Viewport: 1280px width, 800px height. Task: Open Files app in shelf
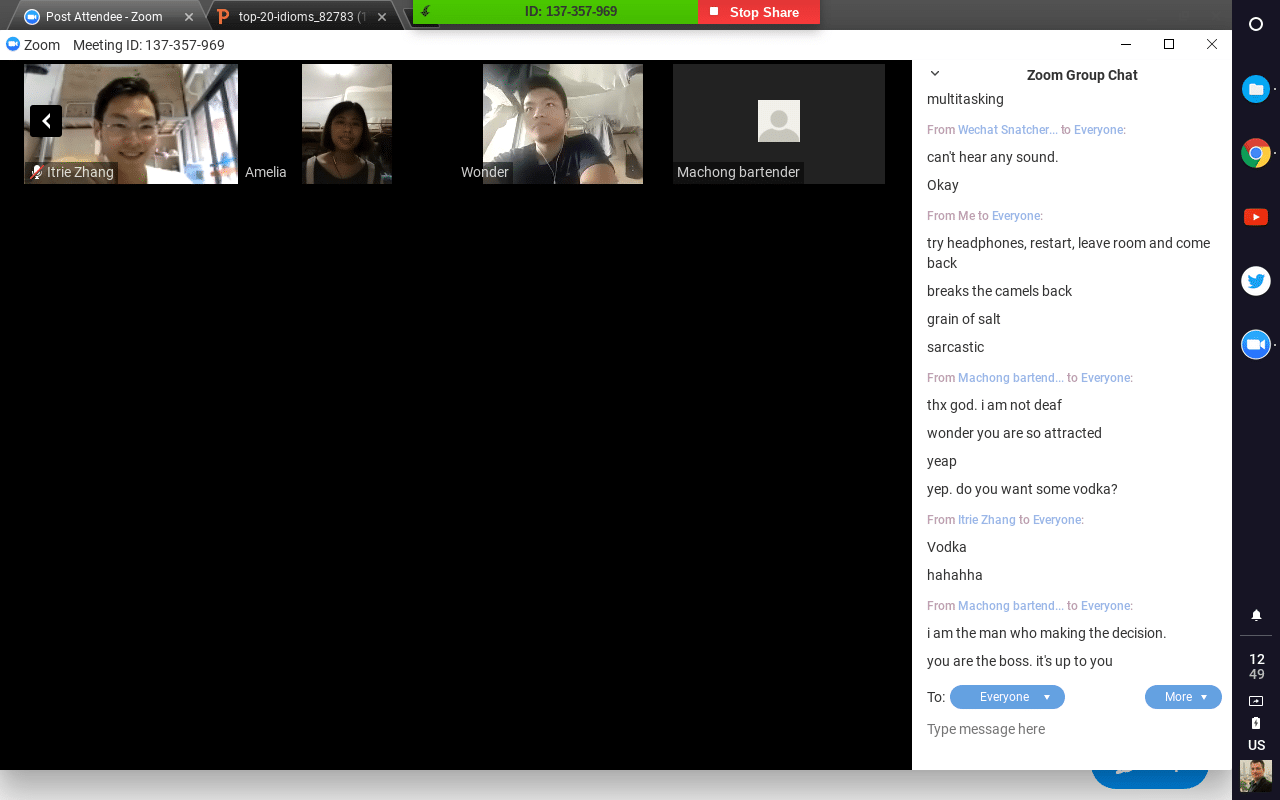pyautogui.click(x=1256, y=89)
